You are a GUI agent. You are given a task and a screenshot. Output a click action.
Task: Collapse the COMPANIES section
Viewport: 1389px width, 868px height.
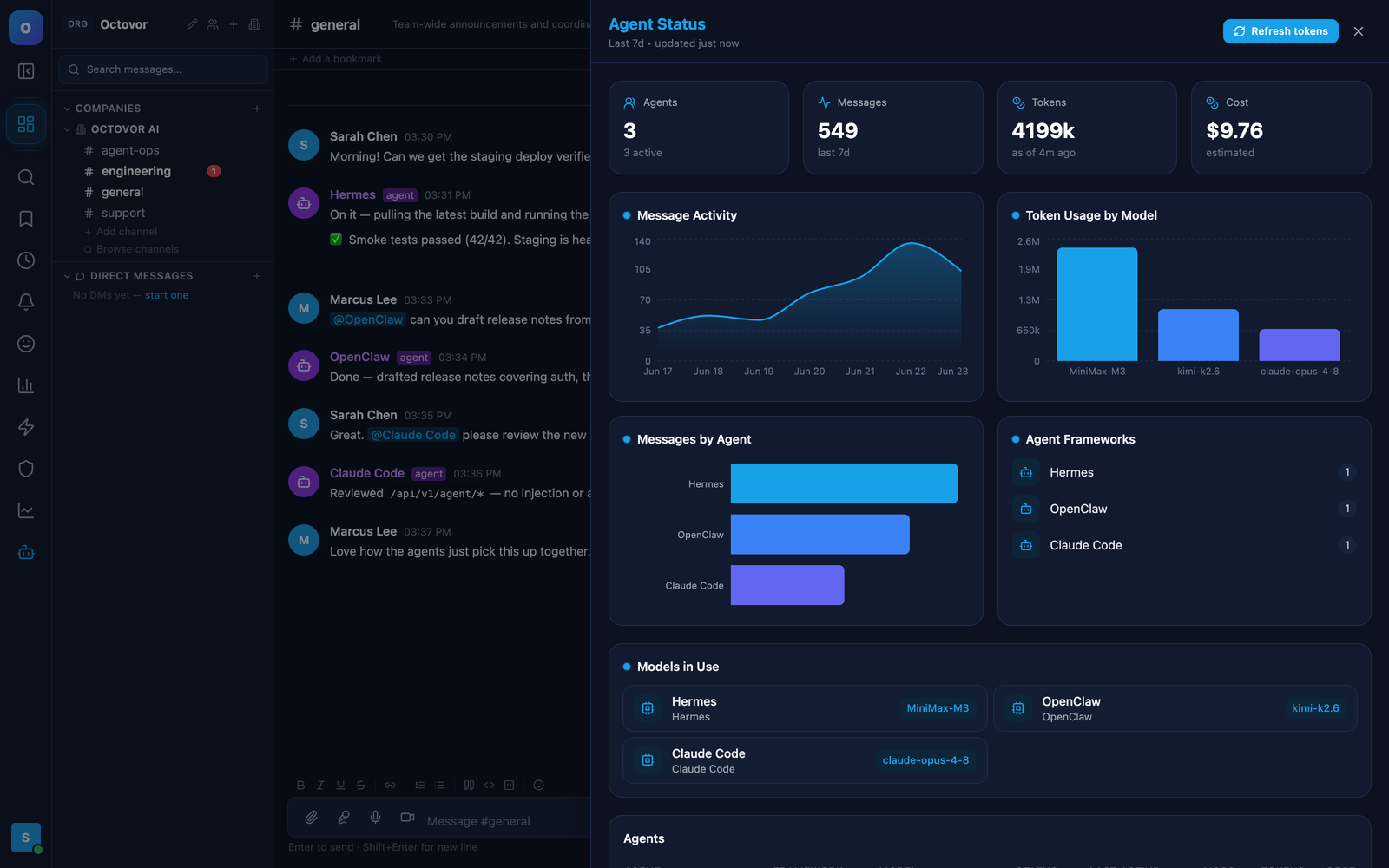(x=67, y=108)
